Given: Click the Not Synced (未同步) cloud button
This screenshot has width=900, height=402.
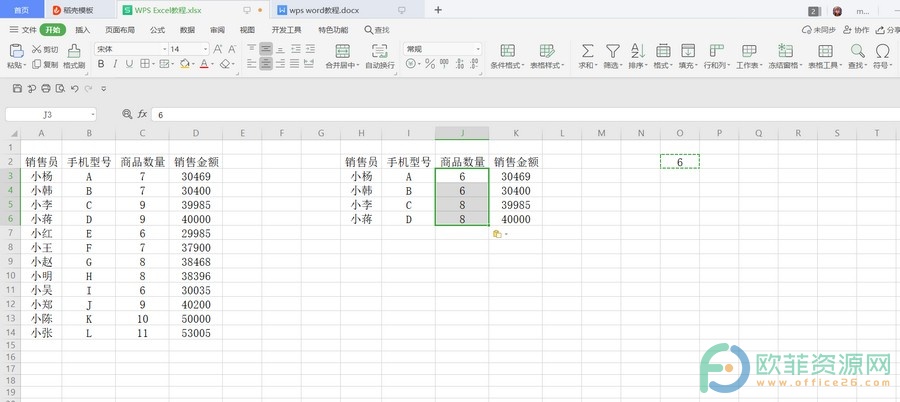Looking at the screenshot, I should coord(819,30).
